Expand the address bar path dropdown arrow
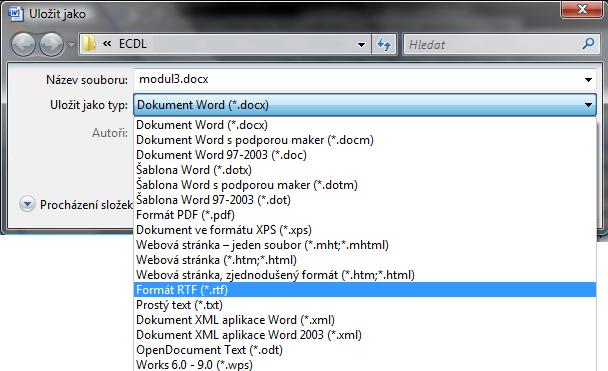 coord(361,45)
